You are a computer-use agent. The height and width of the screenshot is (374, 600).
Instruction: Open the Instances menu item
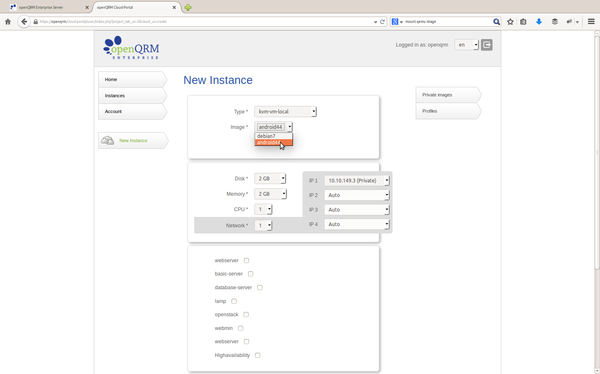pyautogui.click(x=132, y=95)
